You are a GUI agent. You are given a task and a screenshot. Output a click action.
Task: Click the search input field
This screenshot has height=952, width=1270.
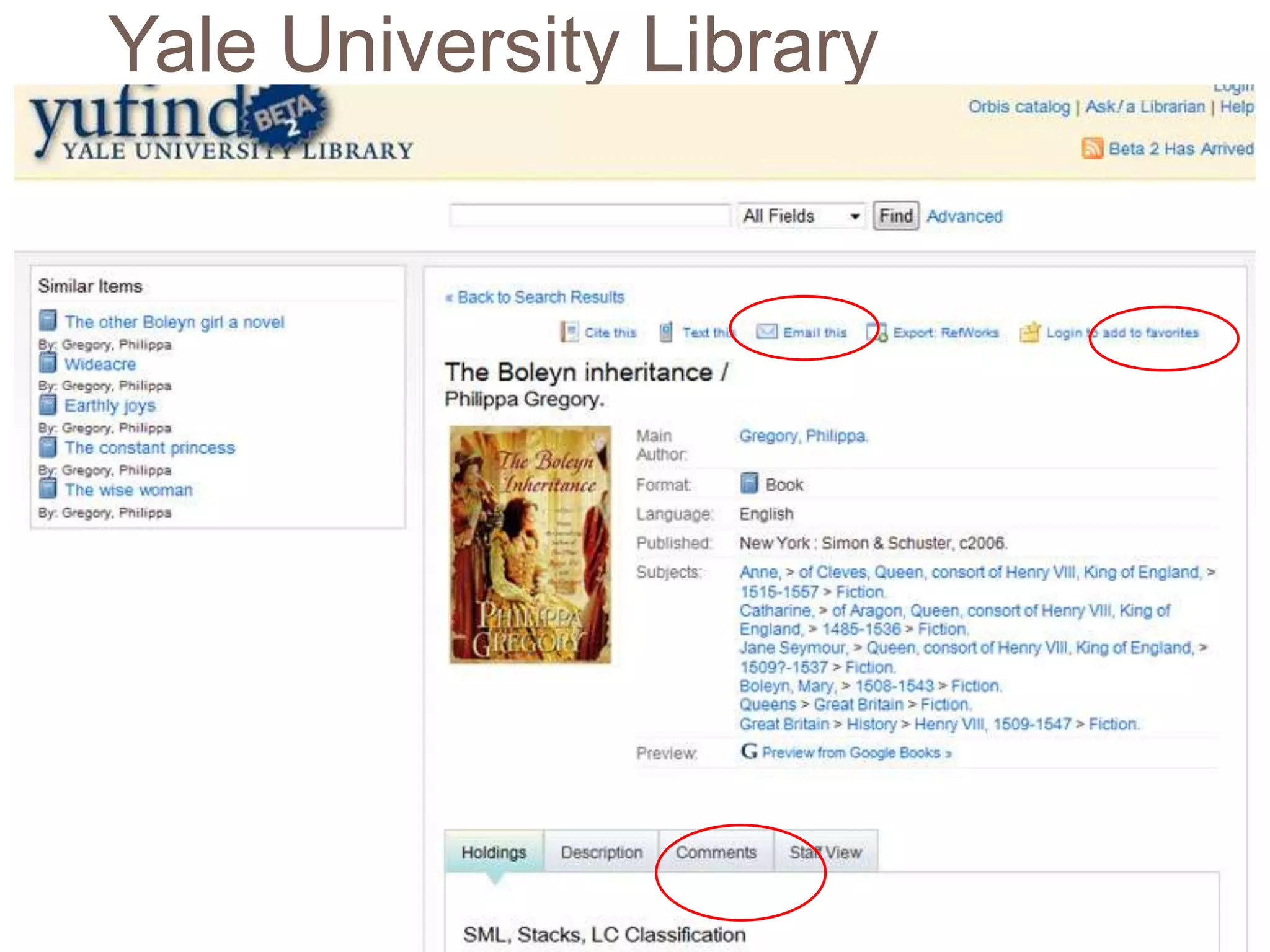pos(588,216)
